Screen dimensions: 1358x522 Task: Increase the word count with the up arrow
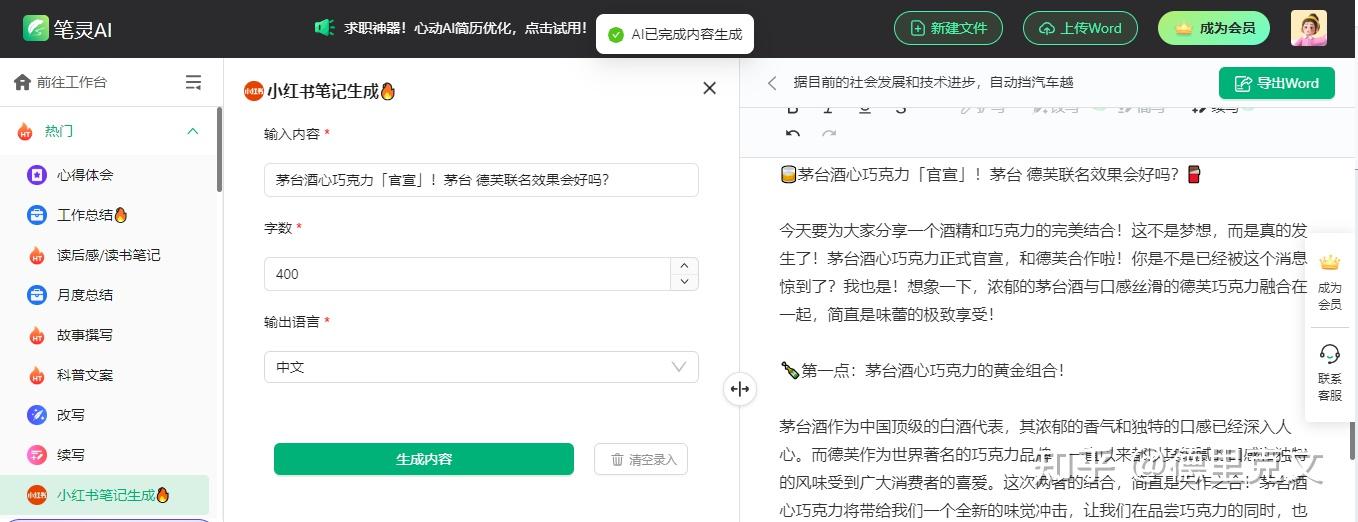click(x=684, y=266)
